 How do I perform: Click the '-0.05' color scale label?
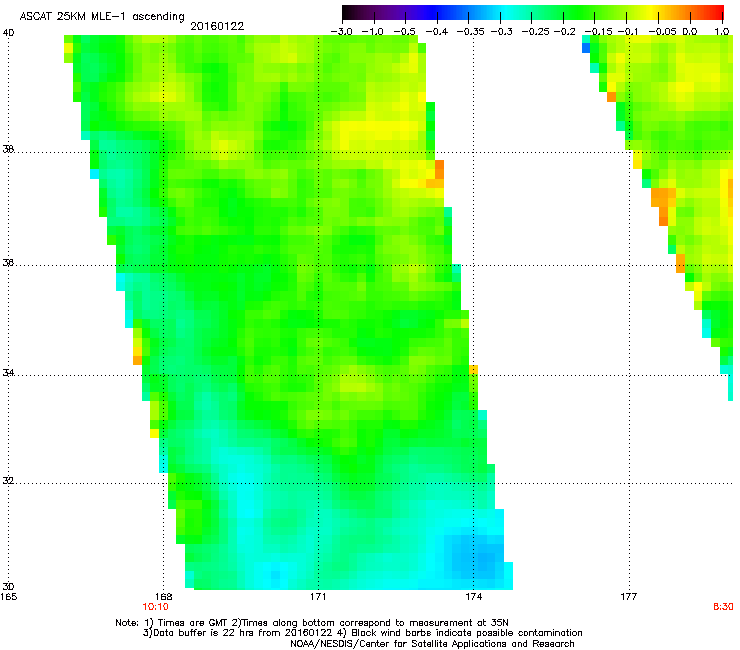(x=662, y=32)
